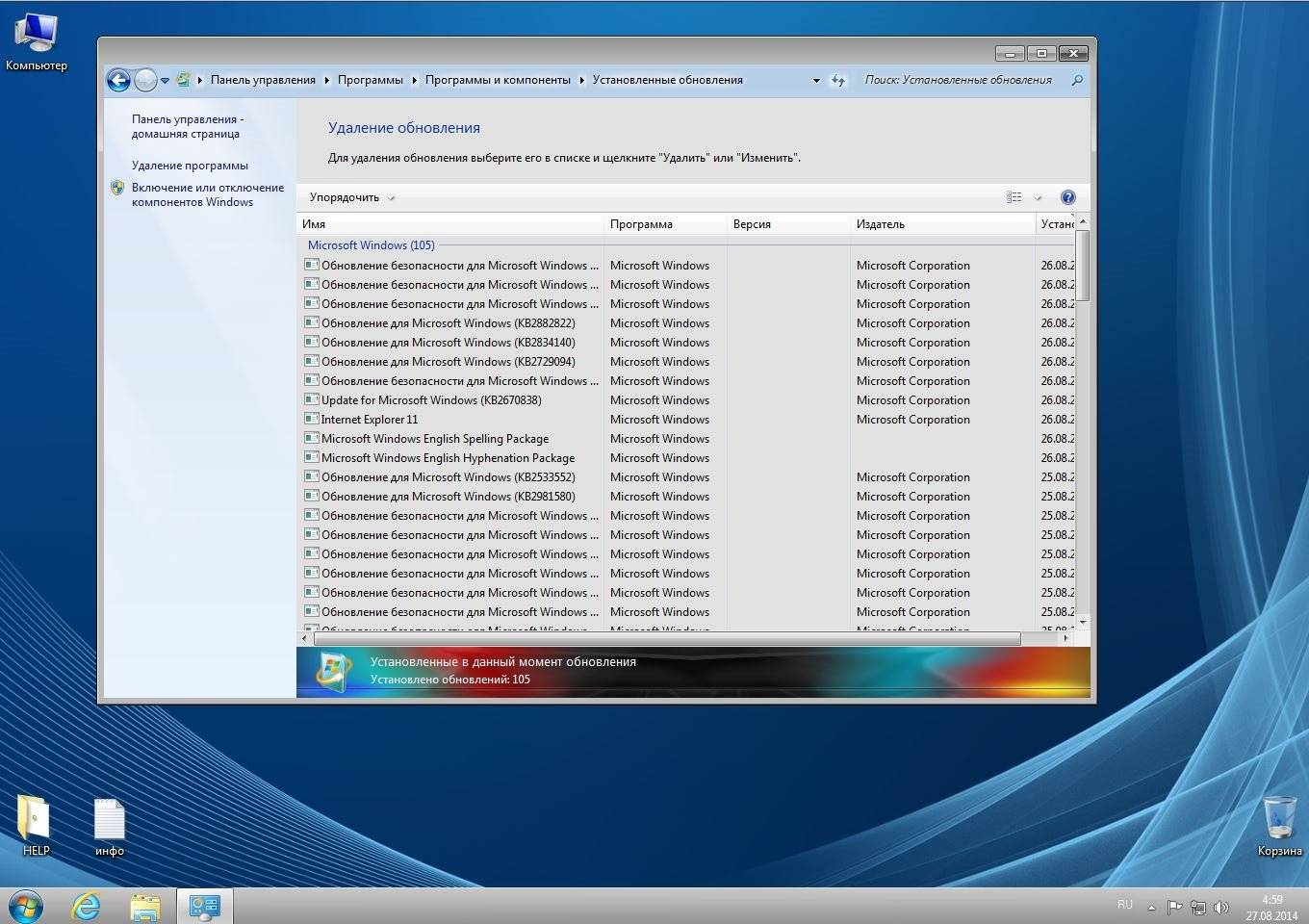Sort by 'Имя' column header
This screenshot has height=924, width=1309.
[x=450, y=224]
